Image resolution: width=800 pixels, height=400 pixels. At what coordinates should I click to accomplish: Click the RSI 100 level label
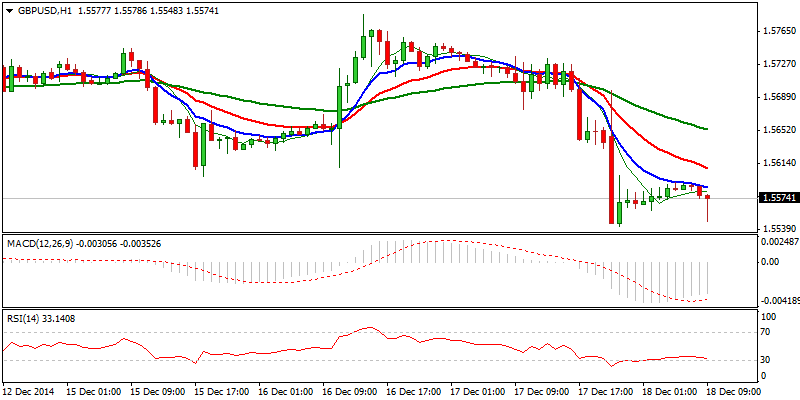pyautogui.click(x=769, y=317)
